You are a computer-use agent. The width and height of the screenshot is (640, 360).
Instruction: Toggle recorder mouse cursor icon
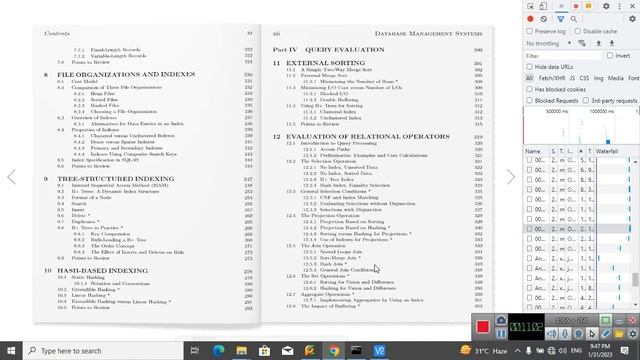click(592, 333)
